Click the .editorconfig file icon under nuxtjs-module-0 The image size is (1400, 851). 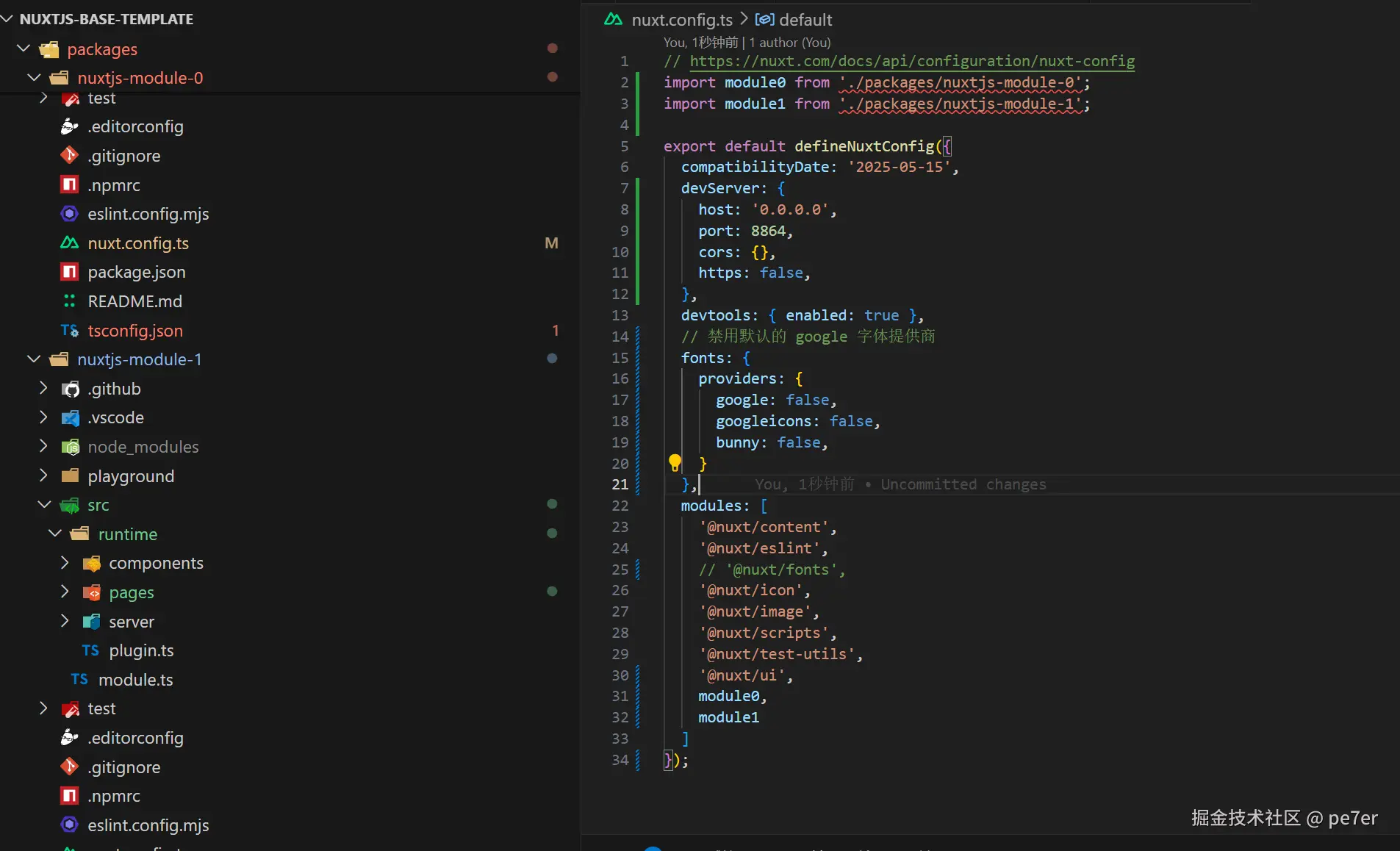[69, 126]
